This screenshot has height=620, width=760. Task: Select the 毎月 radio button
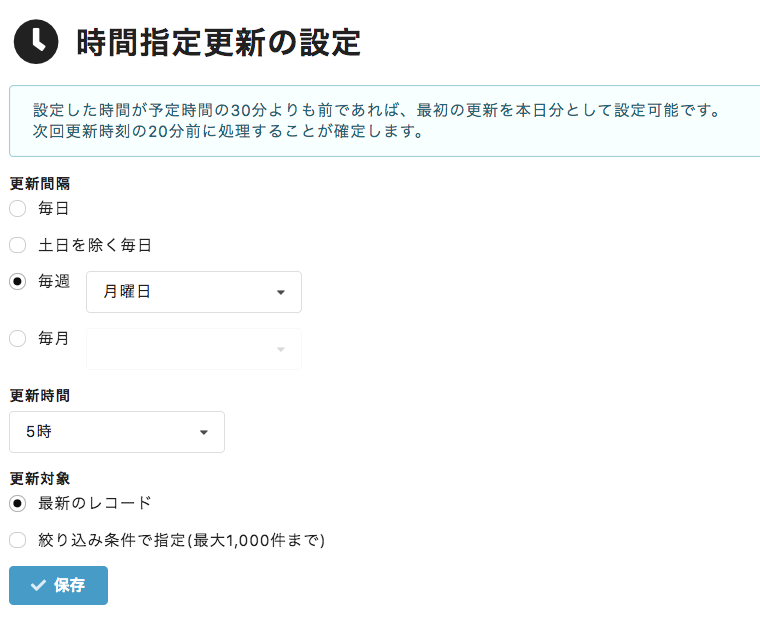(17, 338)
